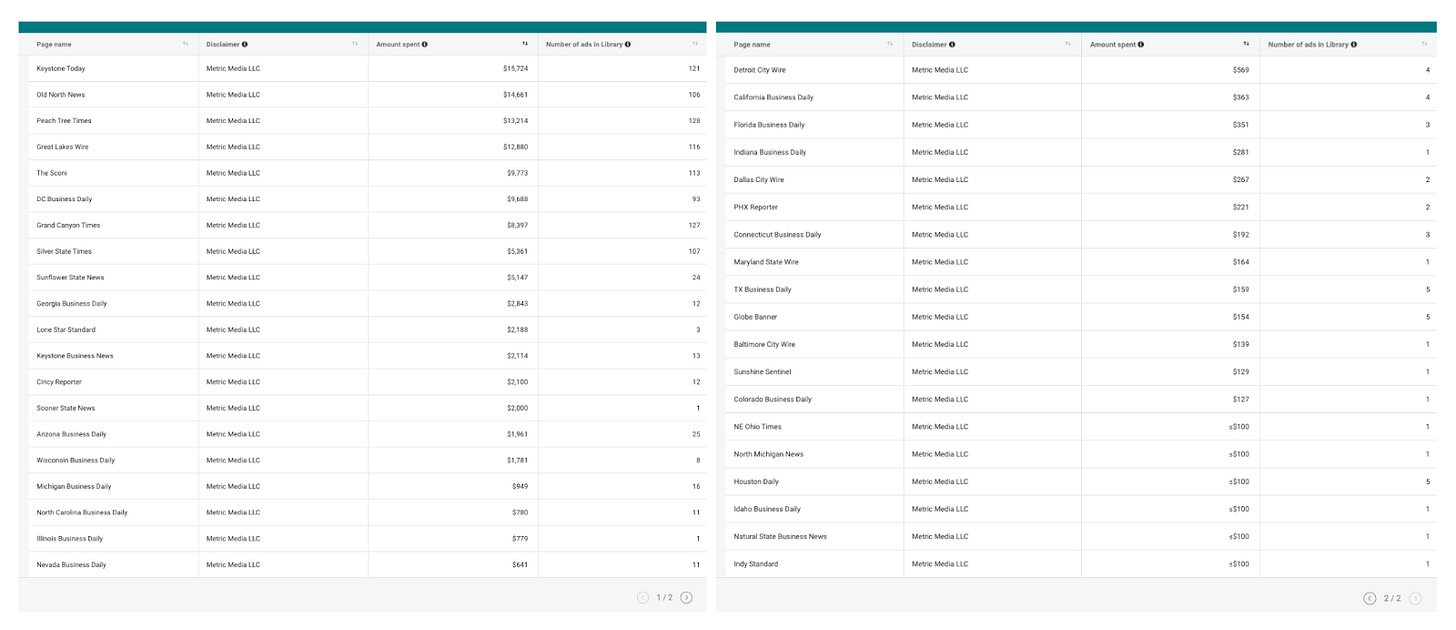Open Number of ads info icon, left table

pos(627,44)
